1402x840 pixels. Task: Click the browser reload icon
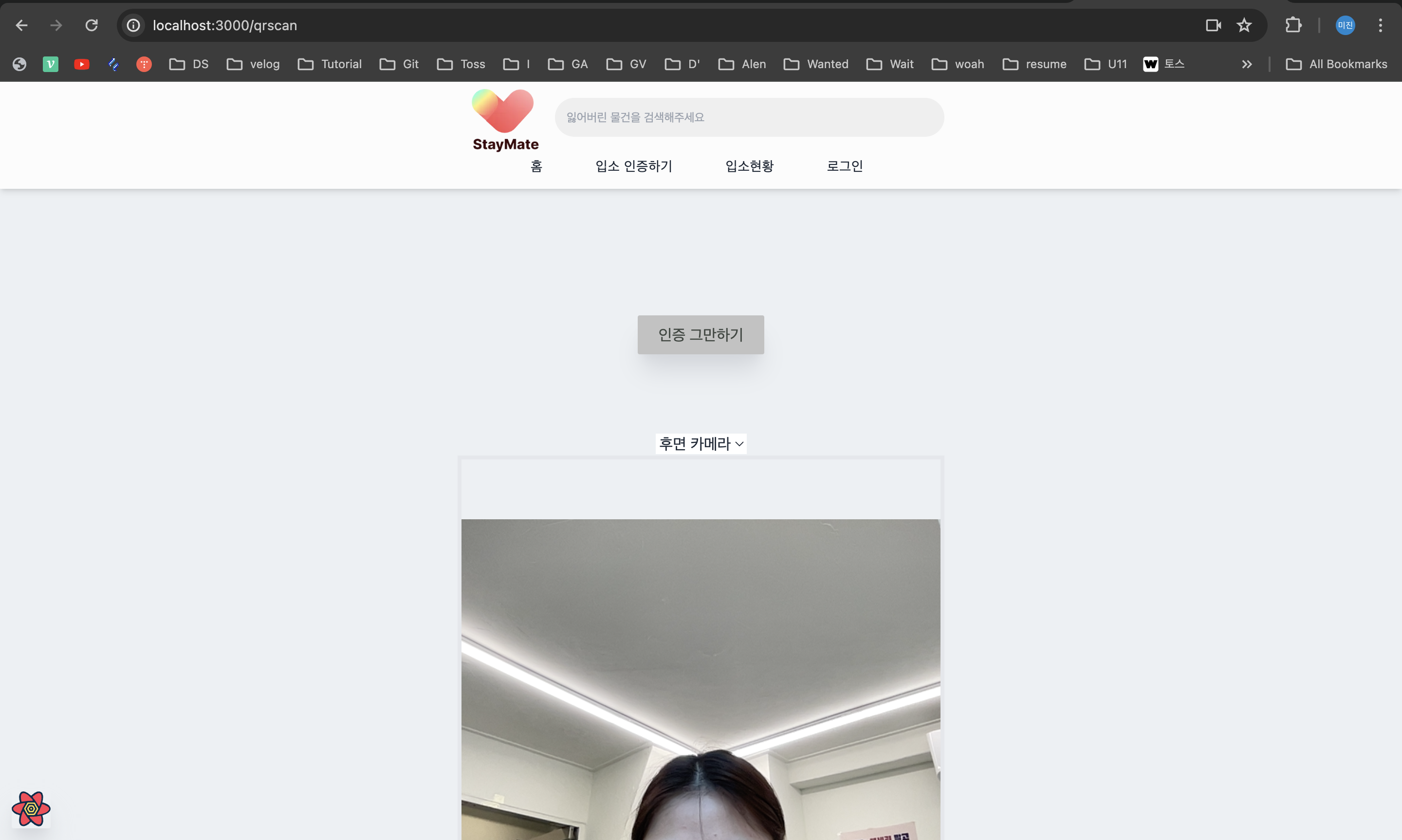pyautogui.click(x=91, y=25)
